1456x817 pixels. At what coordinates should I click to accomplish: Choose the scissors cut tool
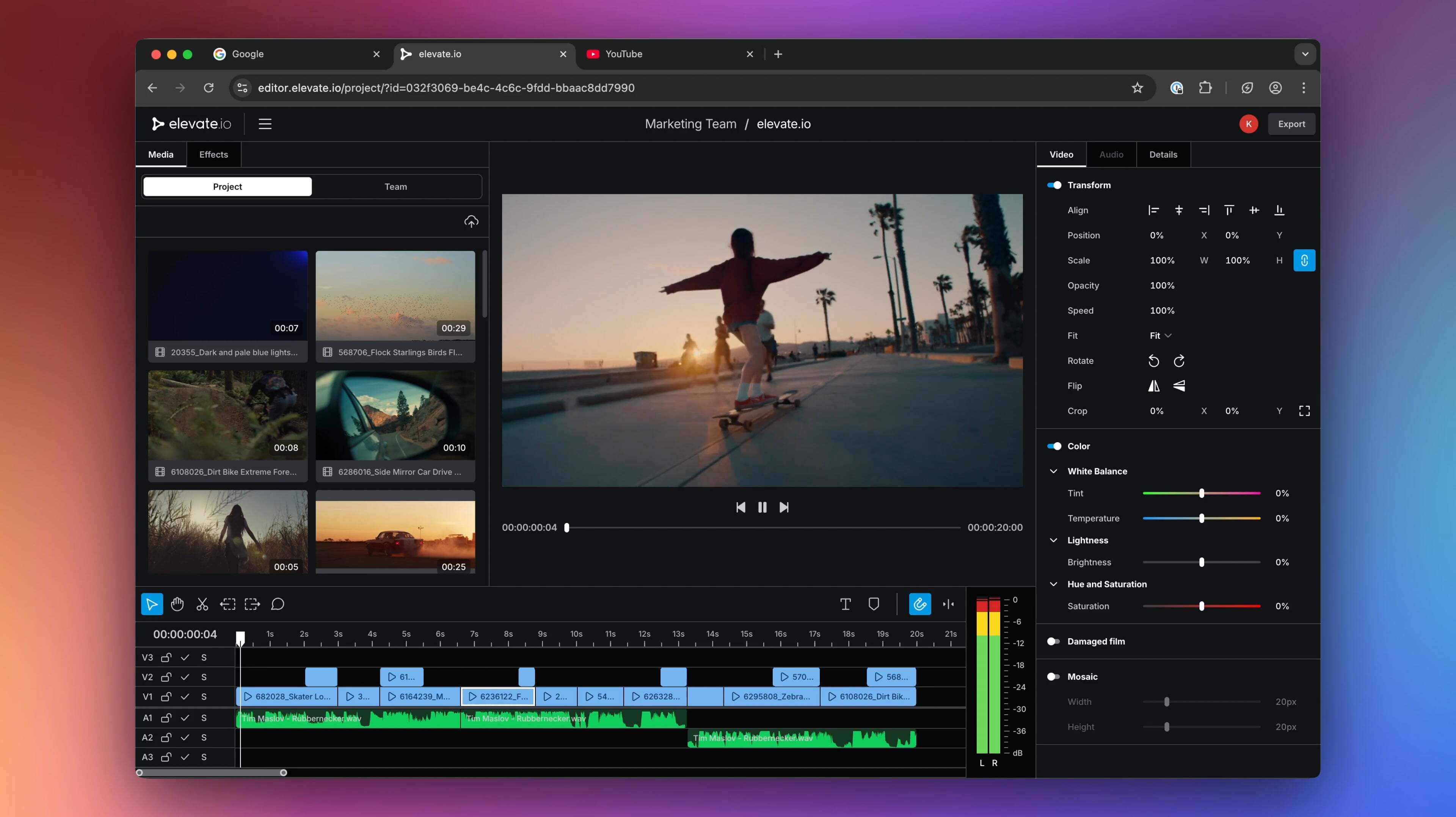(x=202, y=604)
